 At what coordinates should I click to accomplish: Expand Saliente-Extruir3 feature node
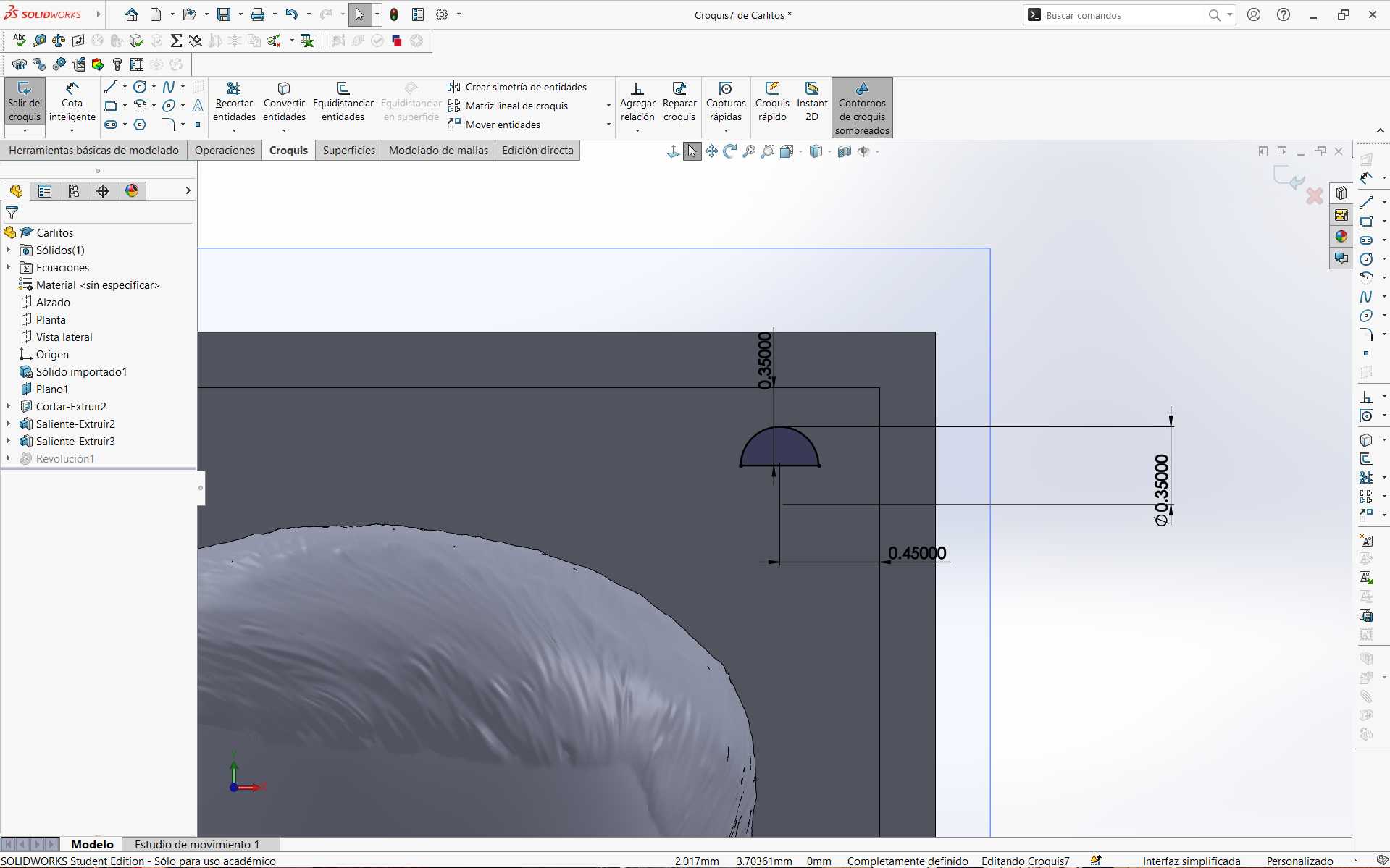[9, 441]
